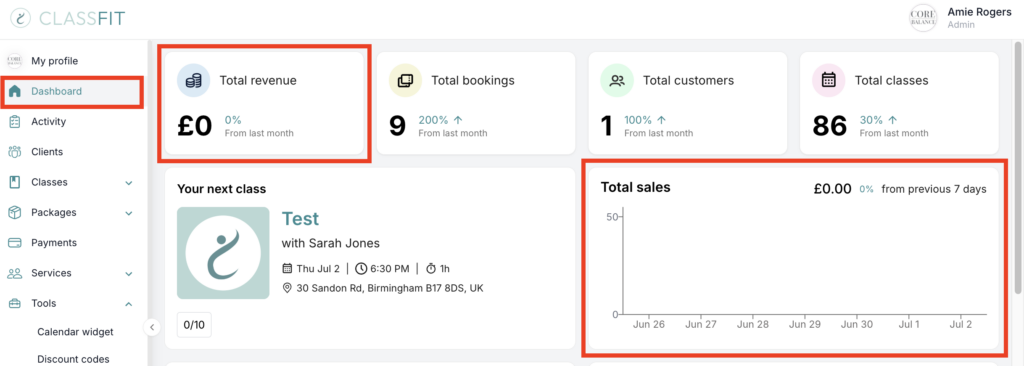
Task: Click the 'with Sarah Jones' text
Action: click(331, 243)
